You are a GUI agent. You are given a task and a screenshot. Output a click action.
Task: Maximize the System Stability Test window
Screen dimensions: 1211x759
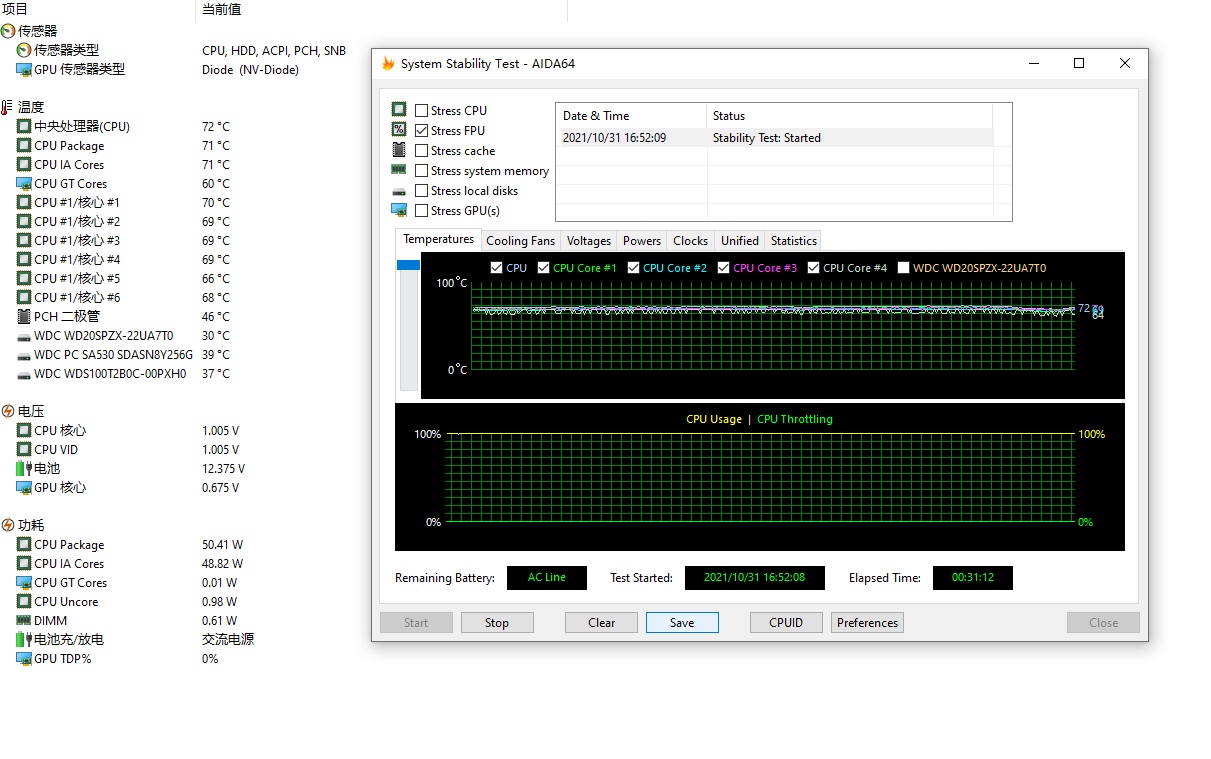[x=1079, y=63]
